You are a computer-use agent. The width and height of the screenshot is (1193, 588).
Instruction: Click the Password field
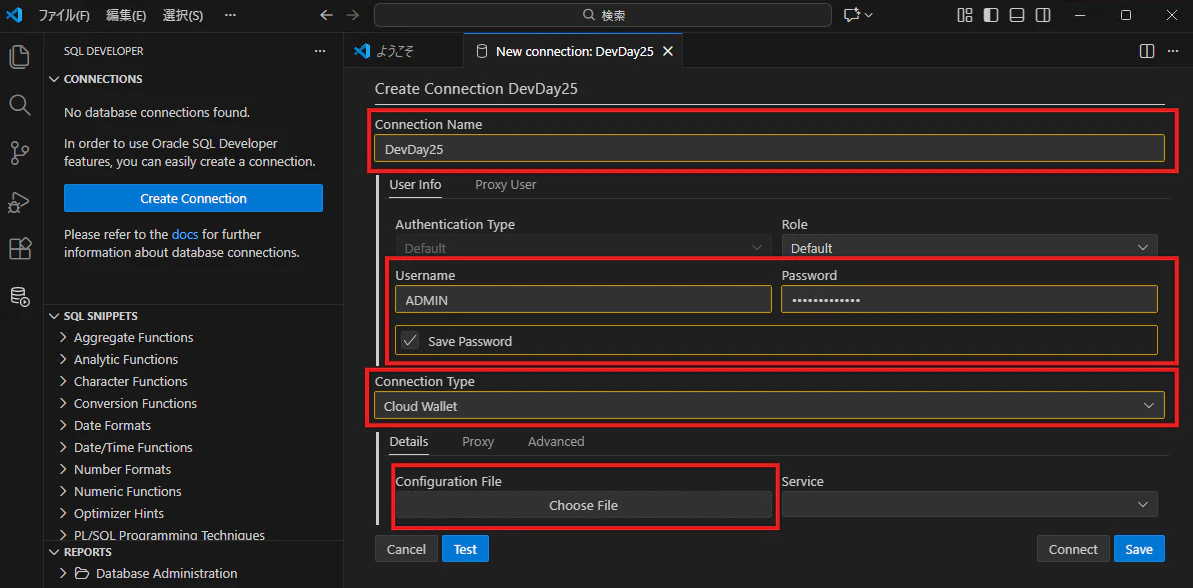[969, 300]
